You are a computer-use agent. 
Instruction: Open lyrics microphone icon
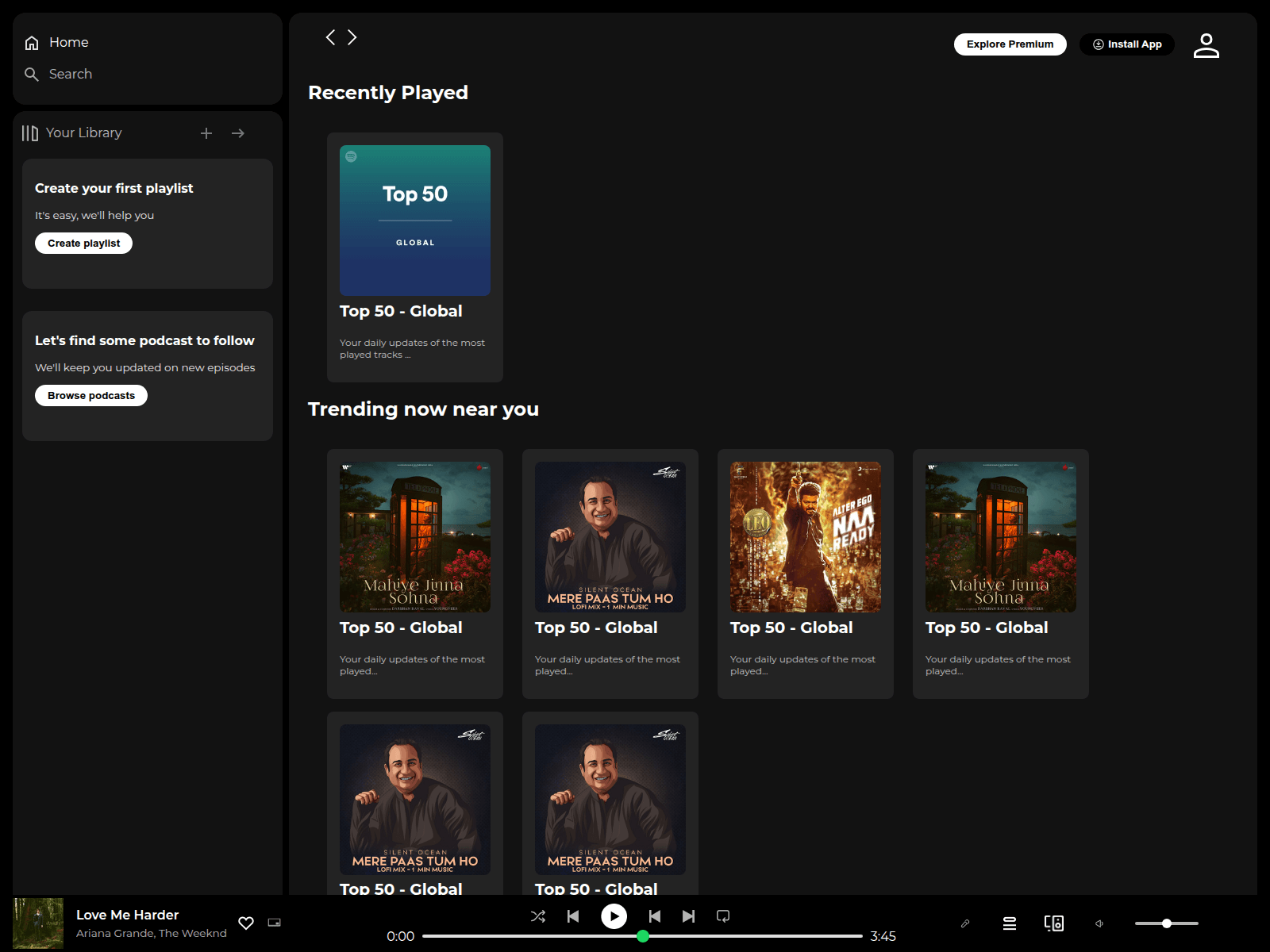tap(965, 923)
